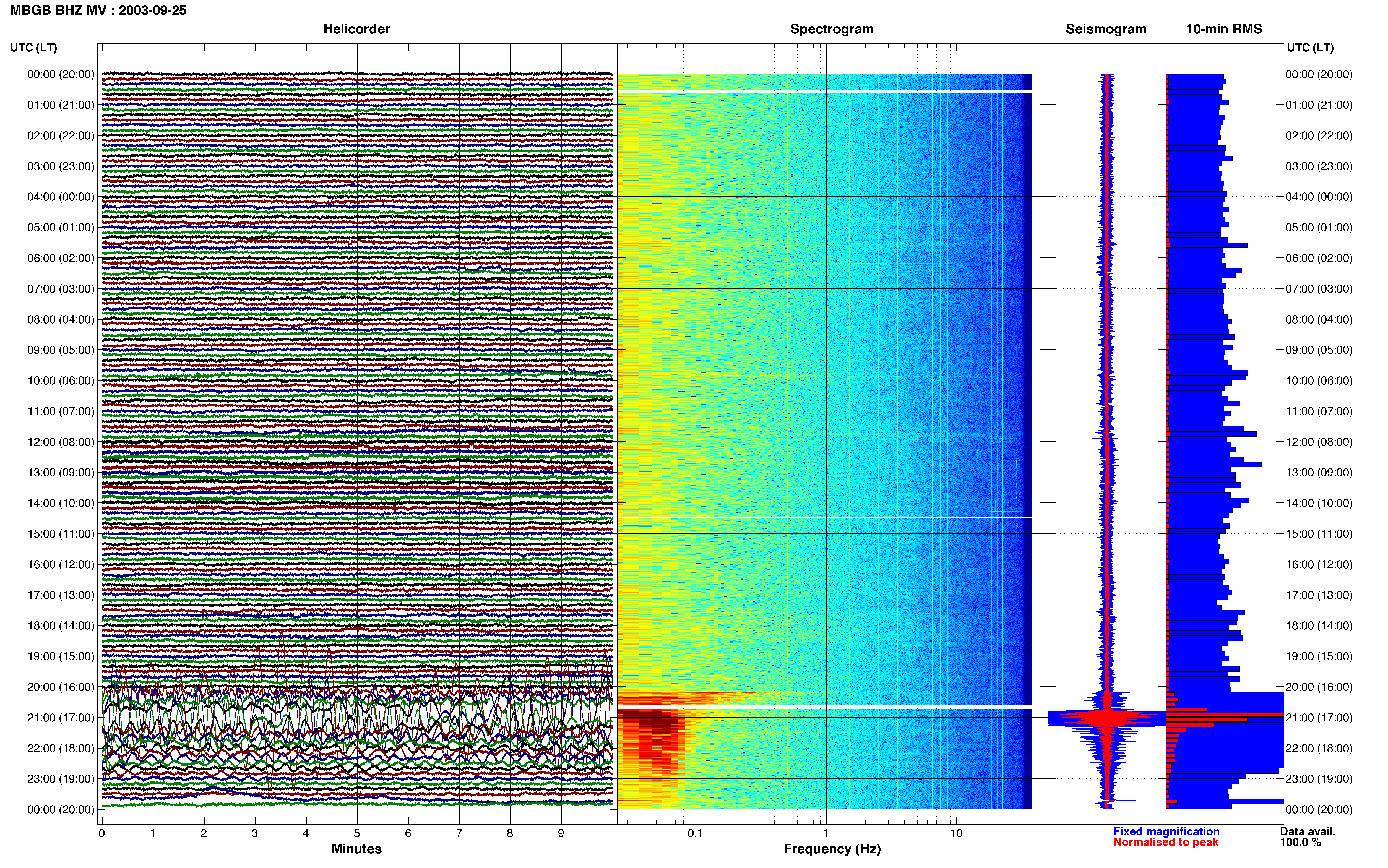Select the 'Seismogram' panel heading
1388x868 pixels.
[x=1106, y=29]
